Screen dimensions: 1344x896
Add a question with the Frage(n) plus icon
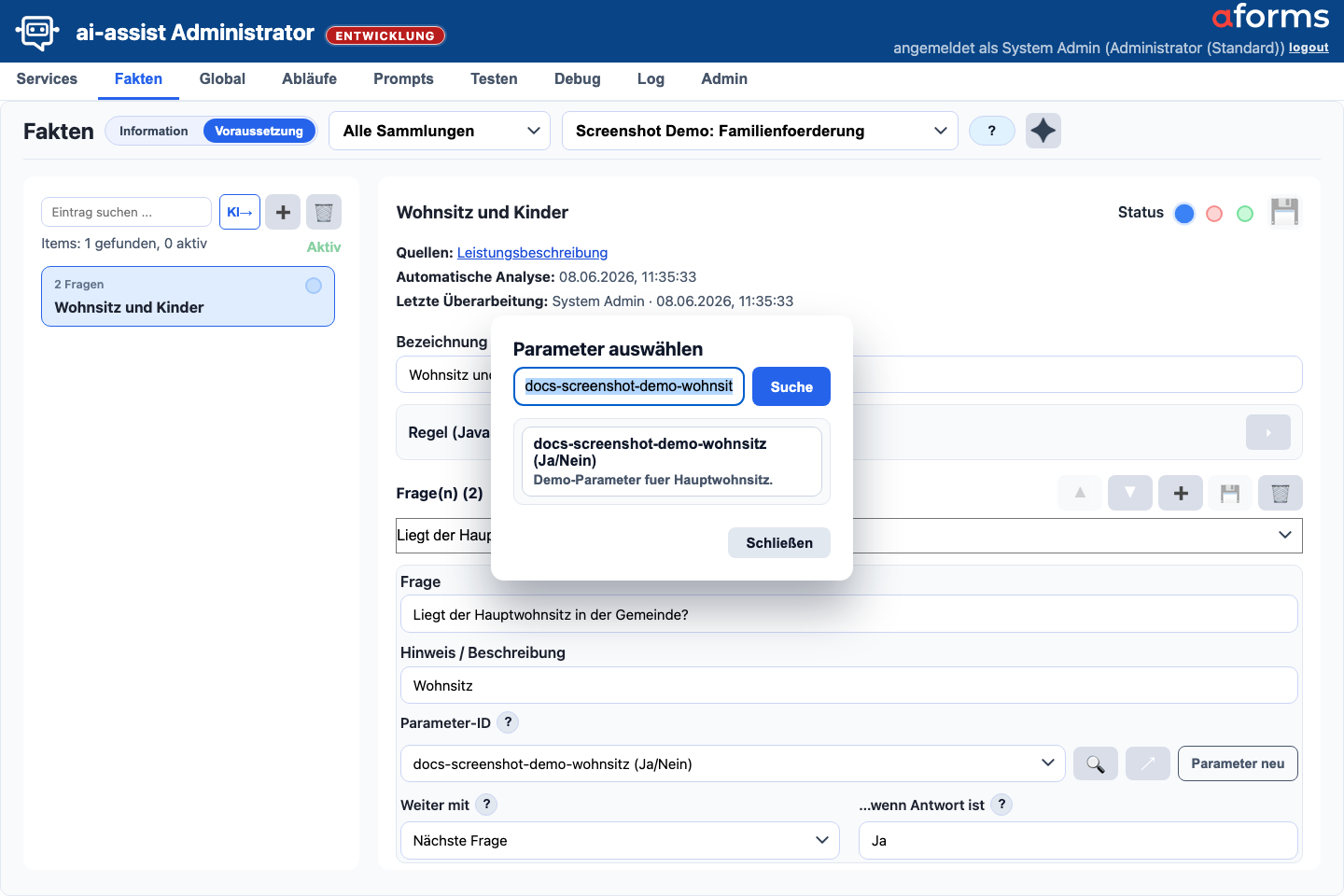coord(1181,493)
